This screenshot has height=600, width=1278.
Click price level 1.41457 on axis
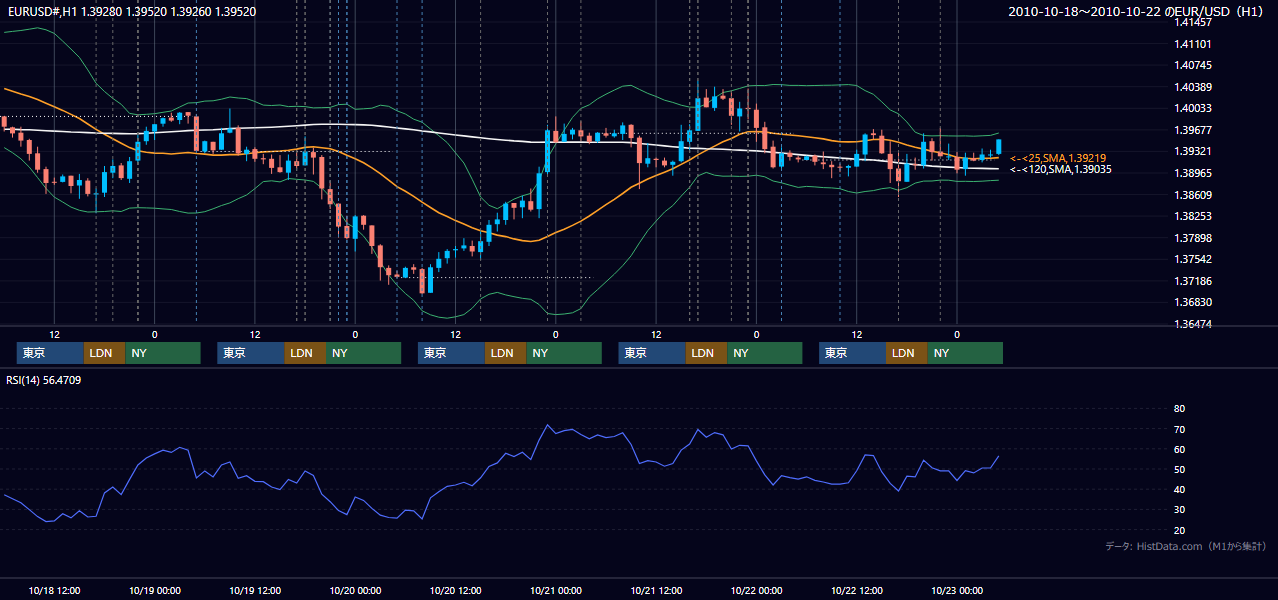(x=1192, y=22)
